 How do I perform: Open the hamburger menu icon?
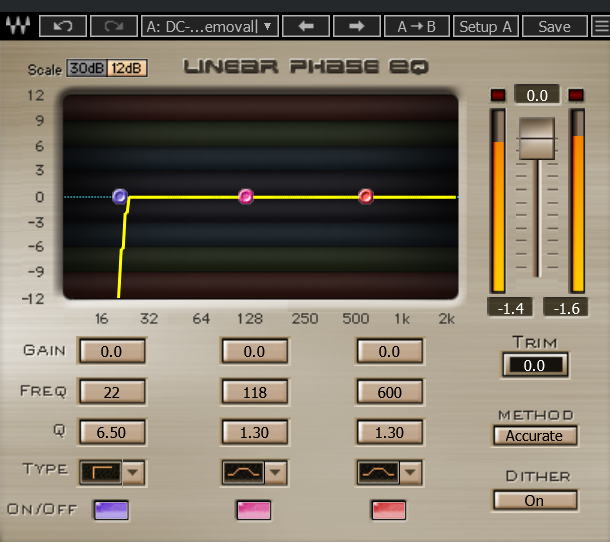601,26
